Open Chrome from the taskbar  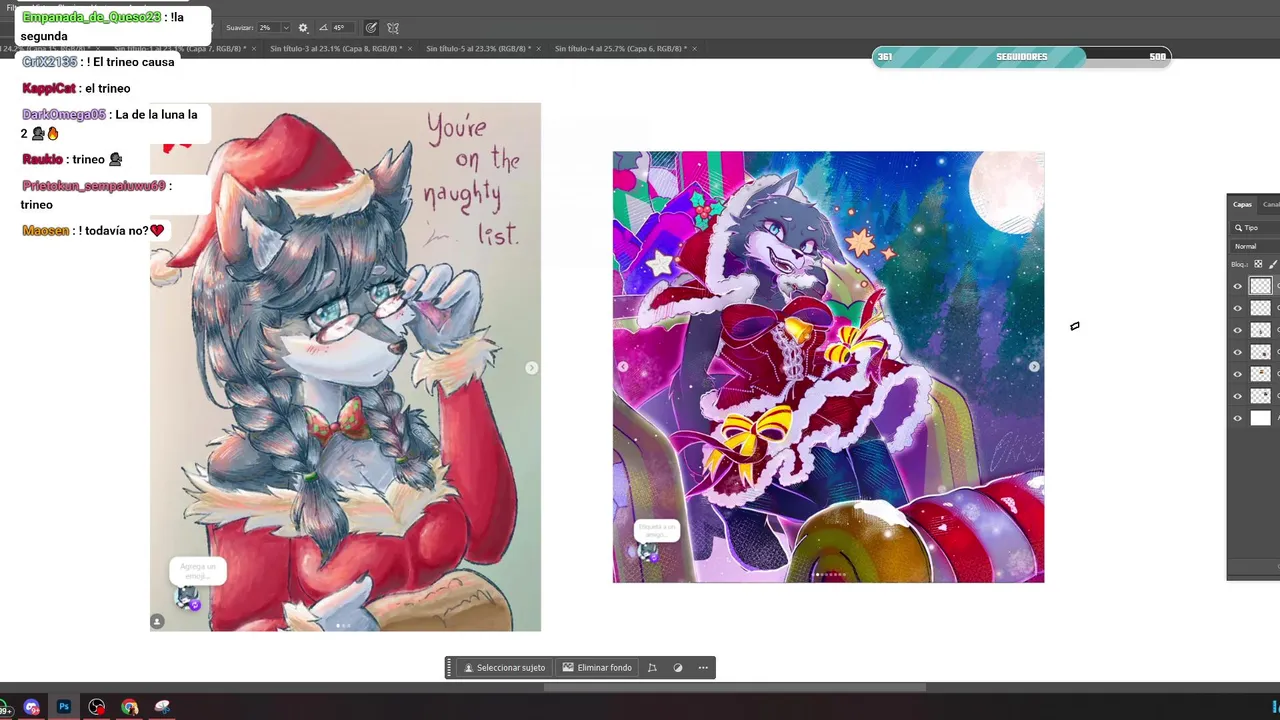pos(130,707)
